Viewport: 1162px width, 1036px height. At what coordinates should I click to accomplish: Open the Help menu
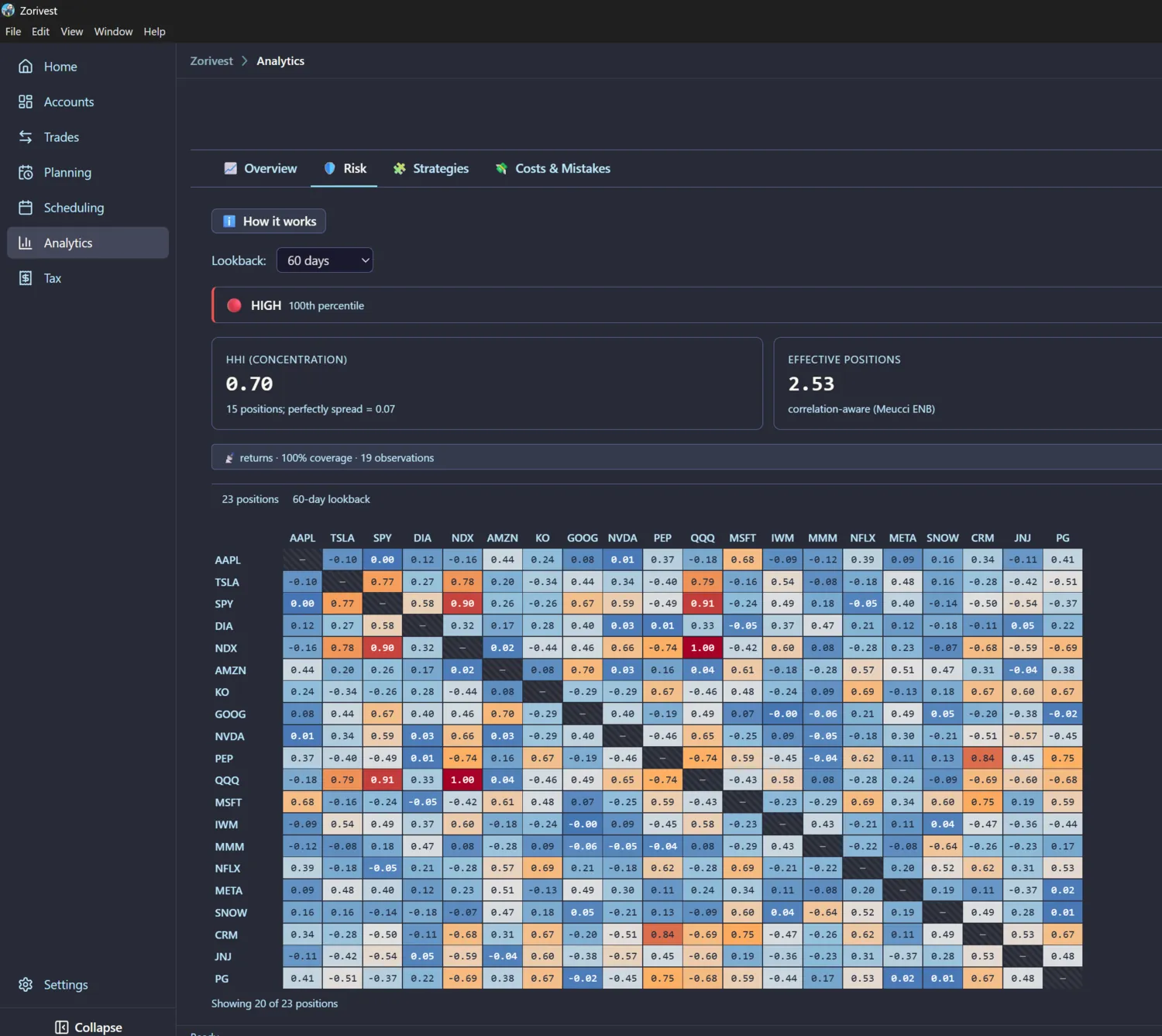coord(154,32)
